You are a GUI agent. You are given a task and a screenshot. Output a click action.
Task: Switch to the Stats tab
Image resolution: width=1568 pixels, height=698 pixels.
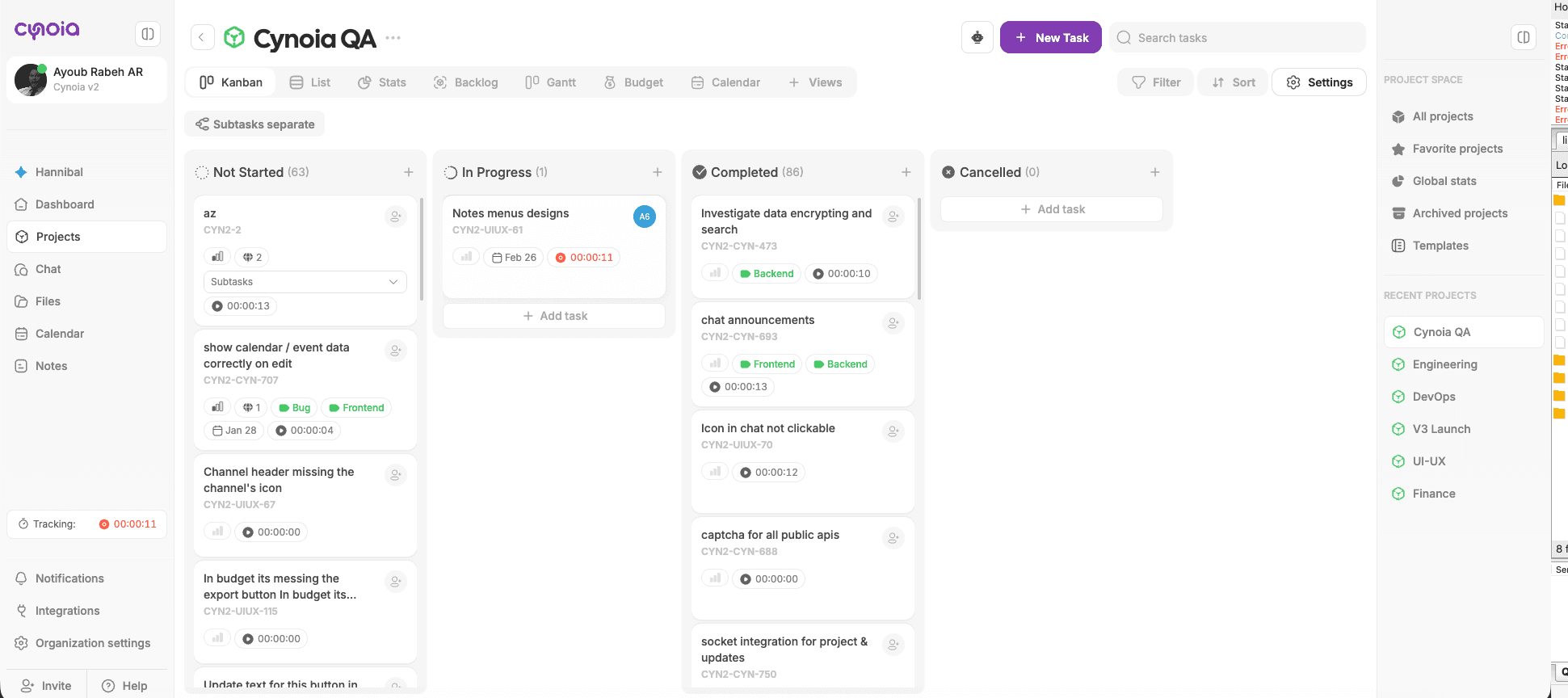coord(382,82)
